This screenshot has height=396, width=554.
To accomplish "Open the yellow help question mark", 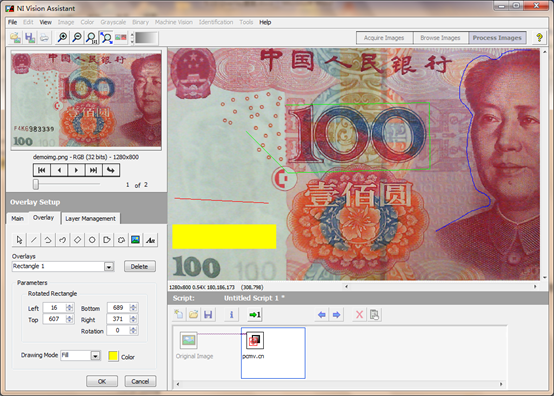I will tap(539, 37).
